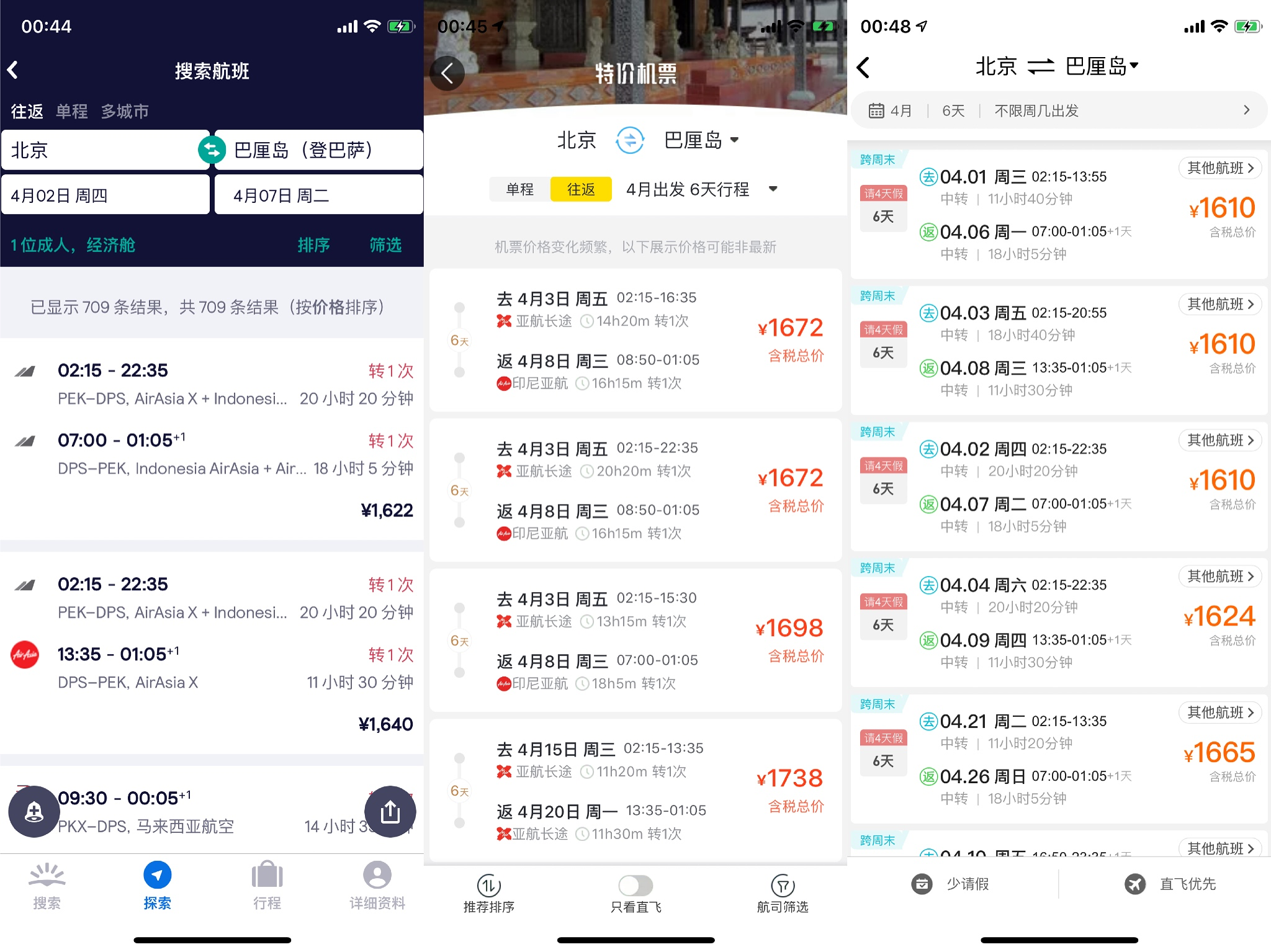
Task: Tap 筛选 filter in search results
Action: pos(385,245)
